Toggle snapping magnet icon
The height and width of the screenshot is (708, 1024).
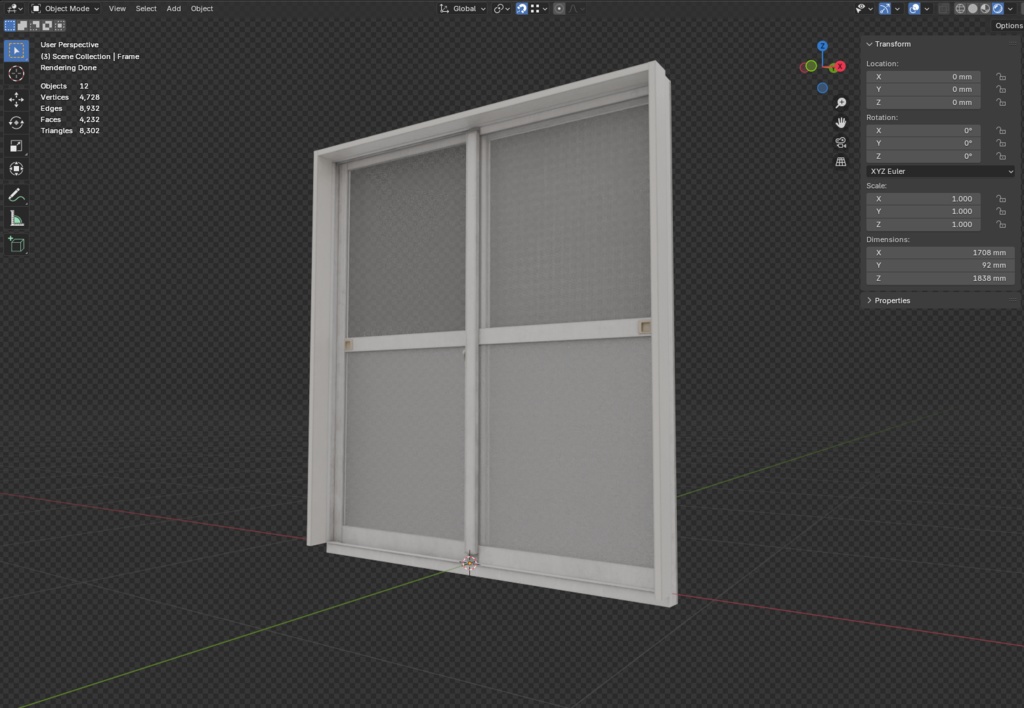tap(521, 8)
